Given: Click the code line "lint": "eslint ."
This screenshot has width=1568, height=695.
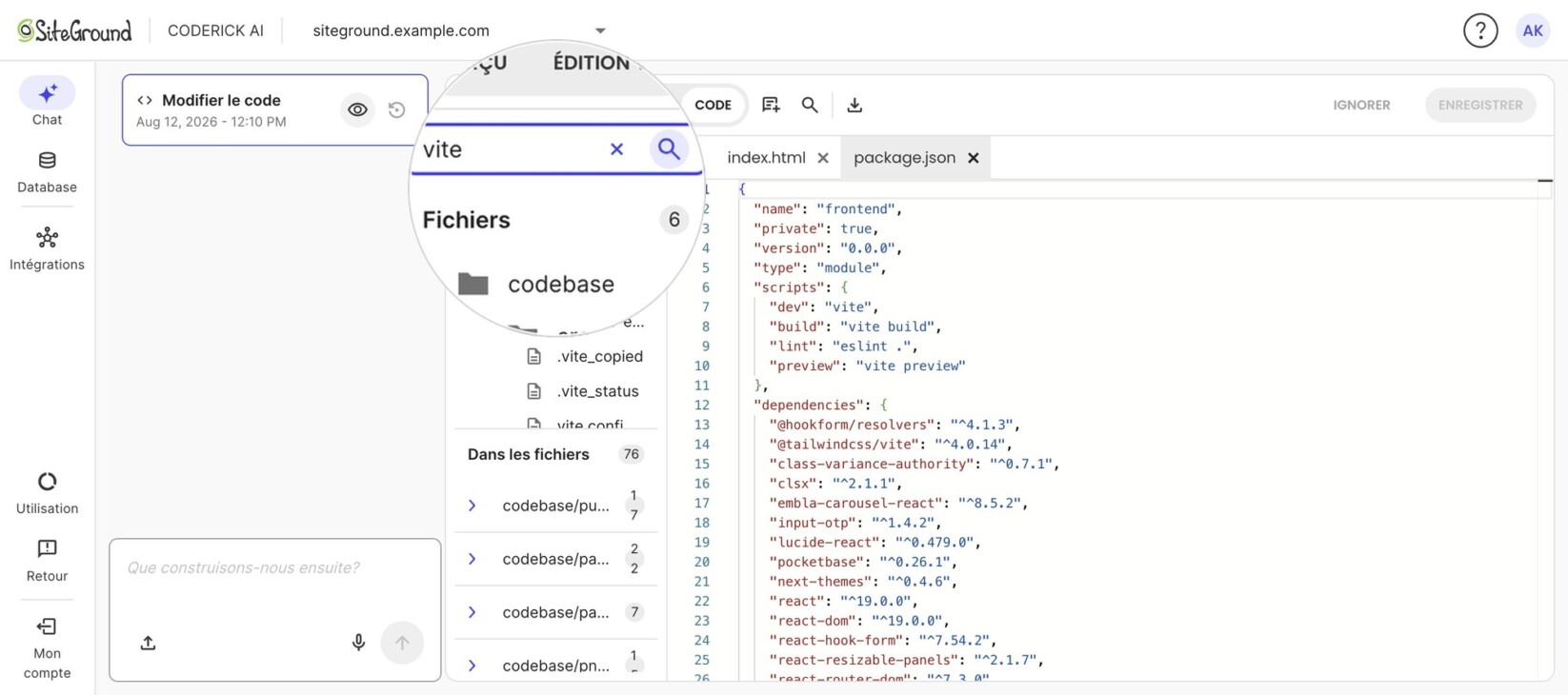Looking at the screenshot, I should (843, 347).
